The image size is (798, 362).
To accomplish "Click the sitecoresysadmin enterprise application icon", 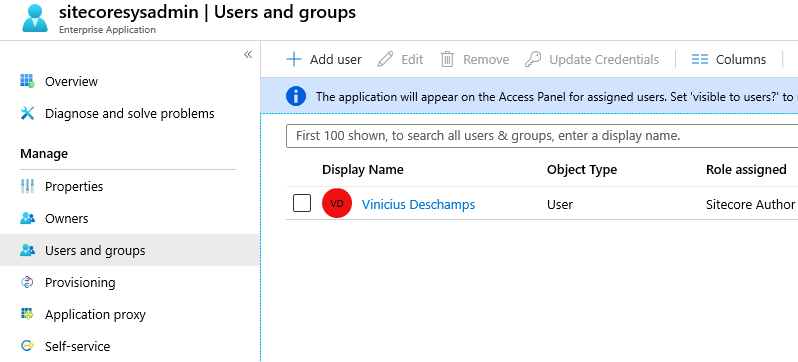I will tap(35, 18).
